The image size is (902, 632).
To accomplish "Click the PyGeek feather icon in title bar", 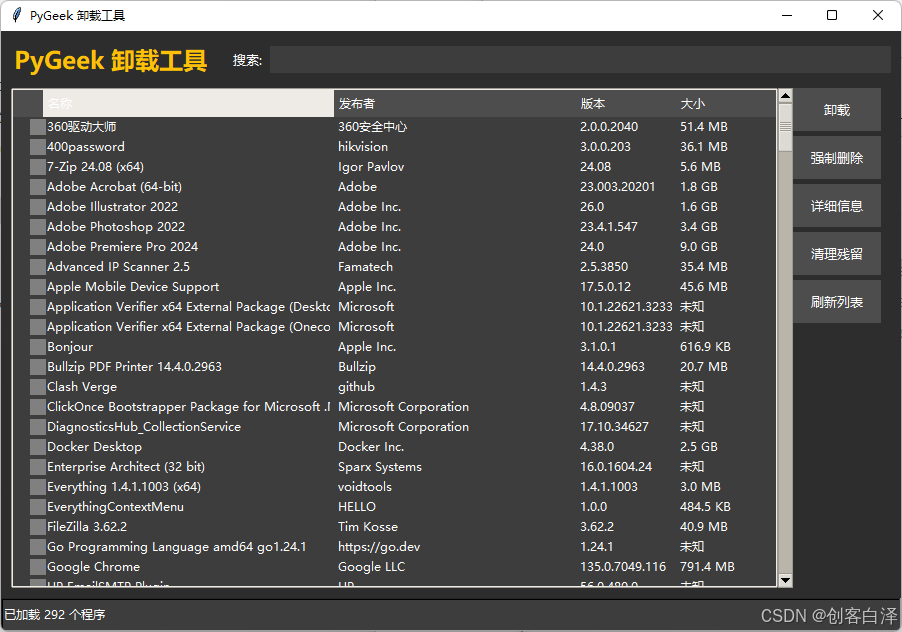I will click(x=16, y=15).
